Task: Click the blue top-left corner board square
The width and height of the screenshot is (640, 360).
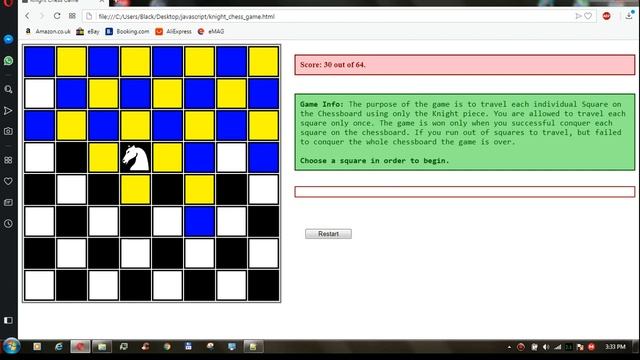Action: (x=40, y=61)
